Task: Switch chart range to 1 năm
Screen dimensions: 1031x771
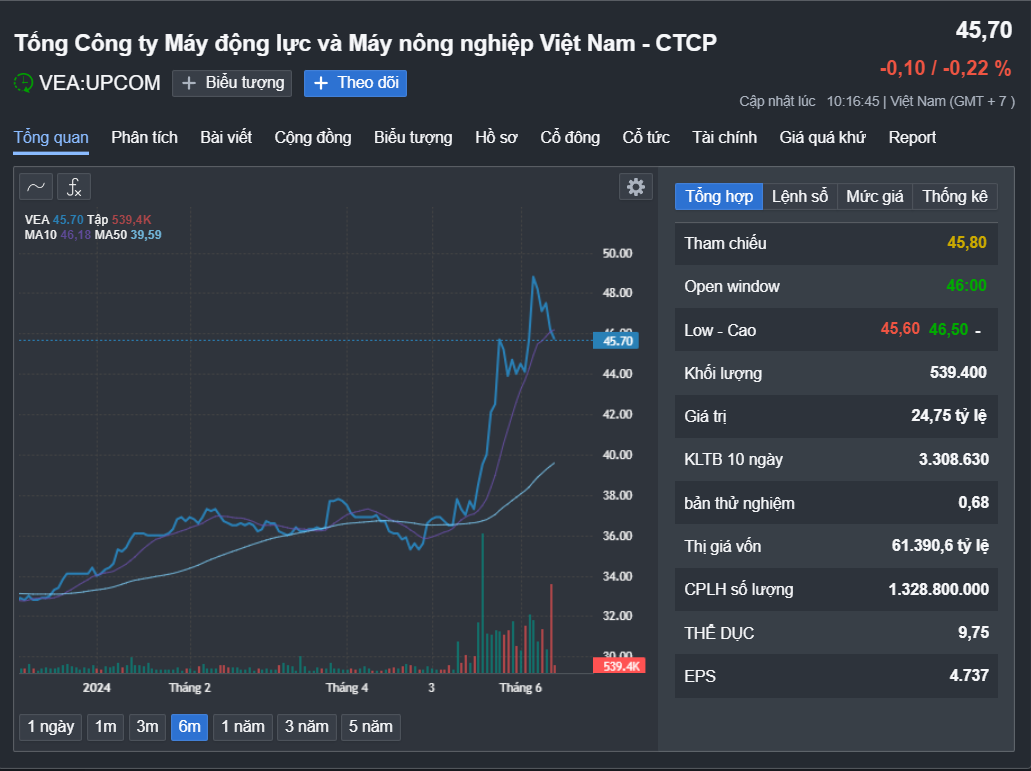Action: [243, 727]
